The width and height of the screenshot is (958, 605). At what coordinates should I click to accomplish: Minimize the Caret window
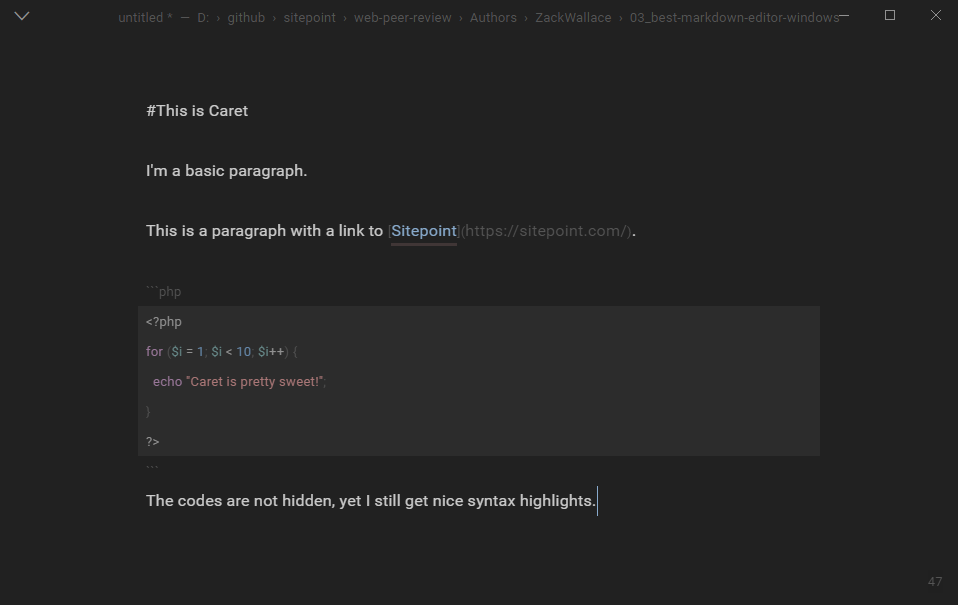click(x=845, y=15)
